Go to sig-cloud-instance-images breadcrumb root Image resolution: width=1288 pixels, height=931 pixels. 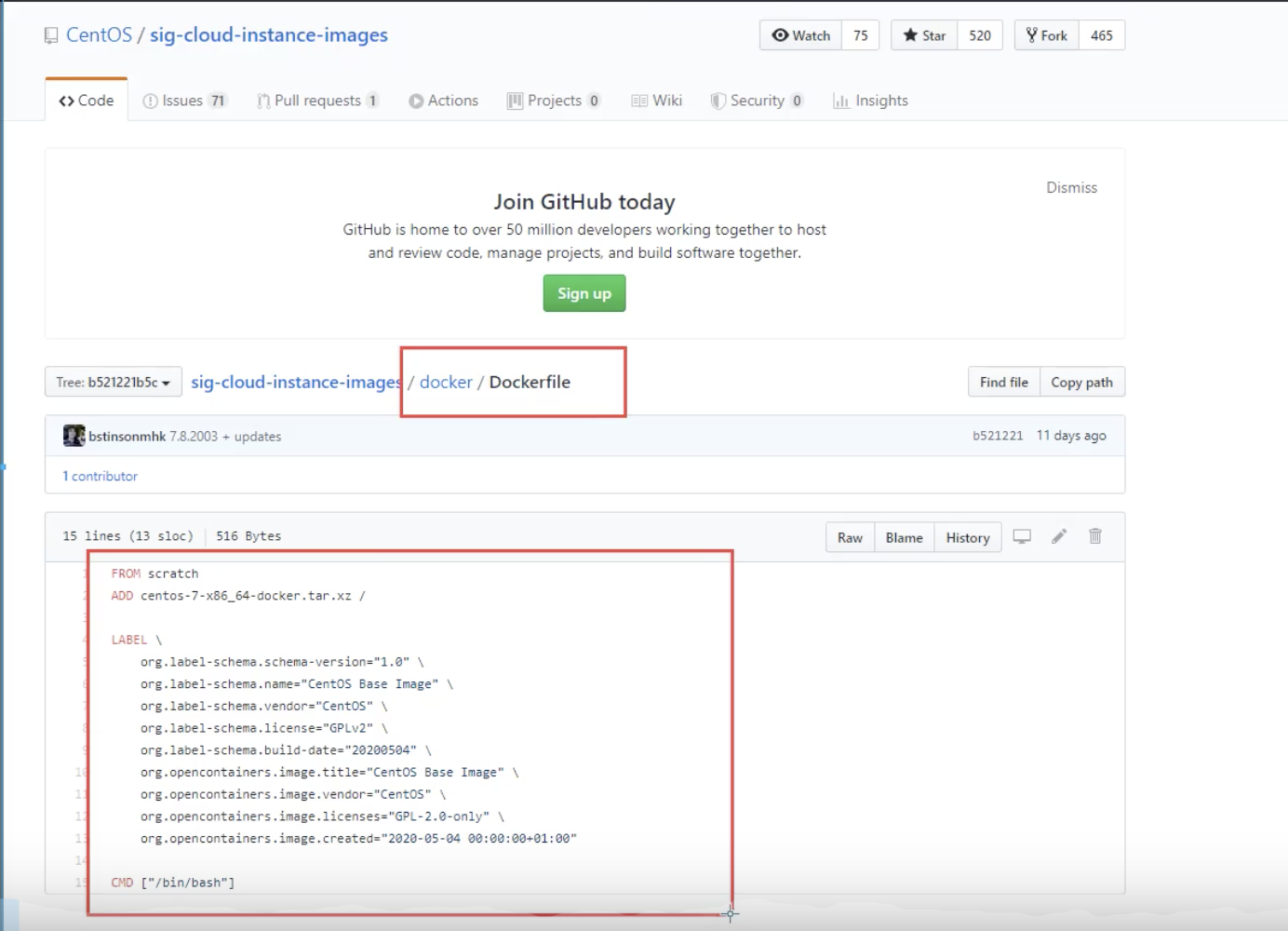pyautogui.click(x=297, y=382)
